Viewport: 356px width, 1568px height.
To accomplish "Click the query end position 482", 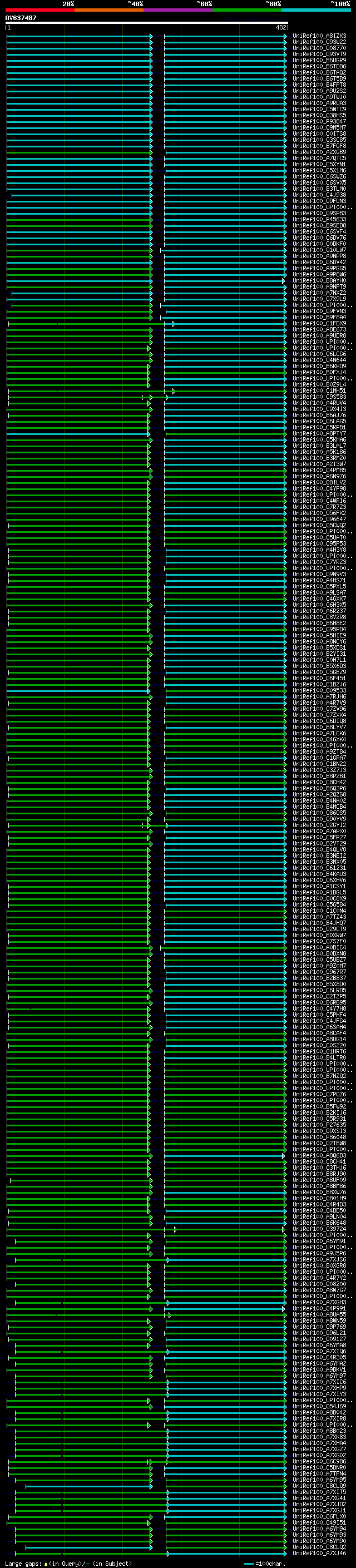I will (x=280, y=27).
